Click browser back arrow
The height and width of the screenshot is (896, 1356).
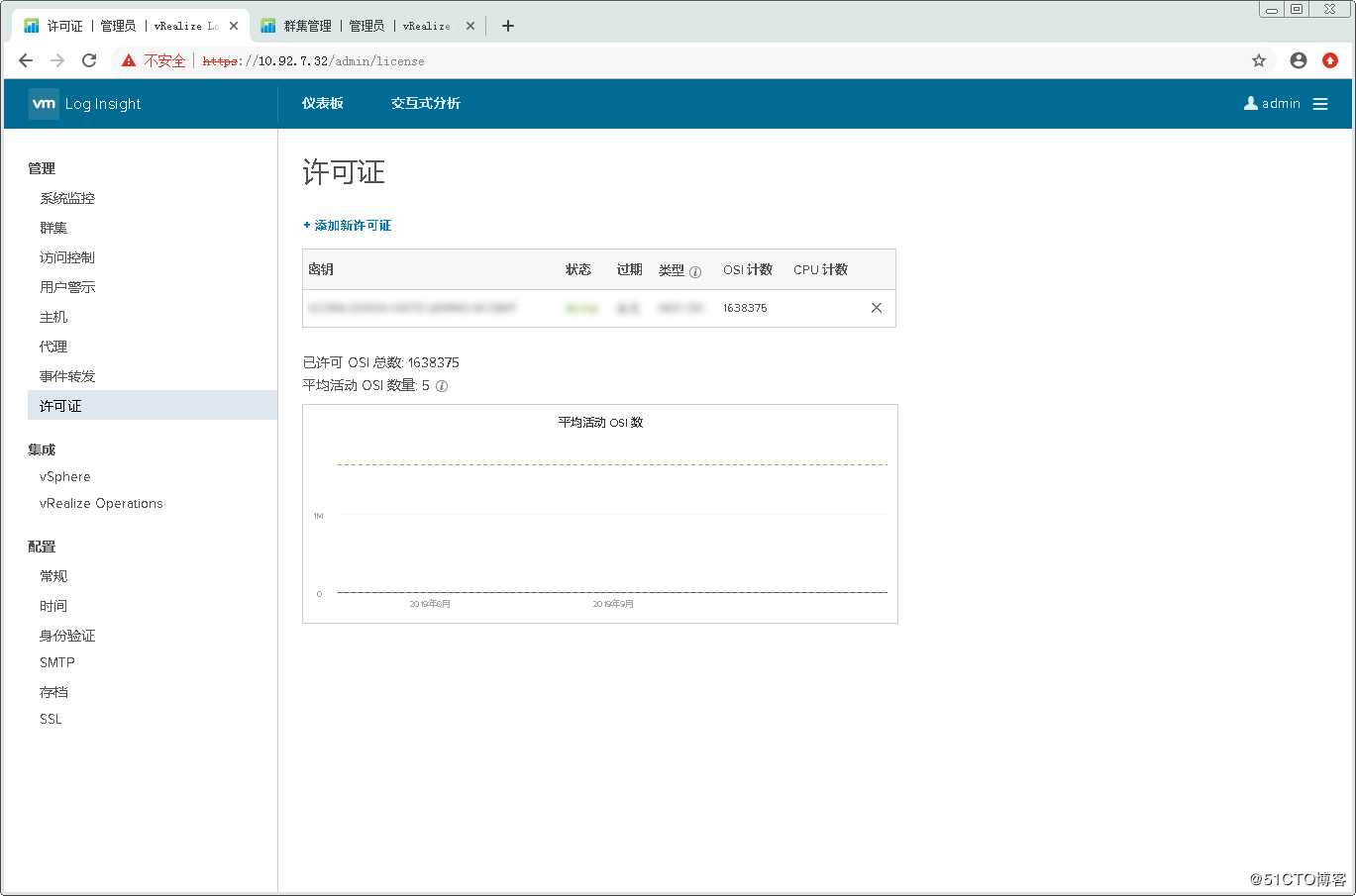click(26, 60)
